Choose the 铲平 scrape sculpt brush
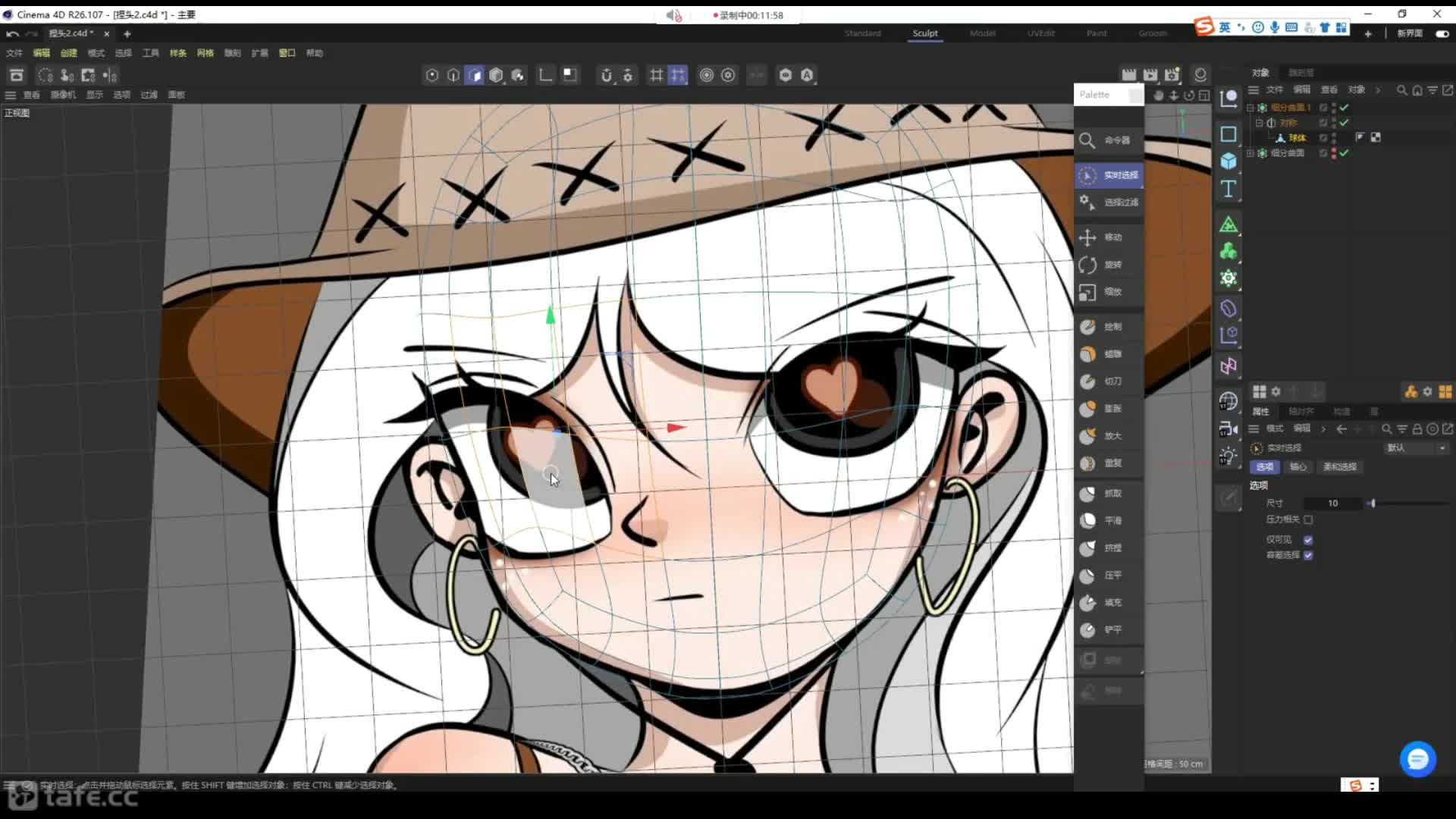 [1108, 630]
